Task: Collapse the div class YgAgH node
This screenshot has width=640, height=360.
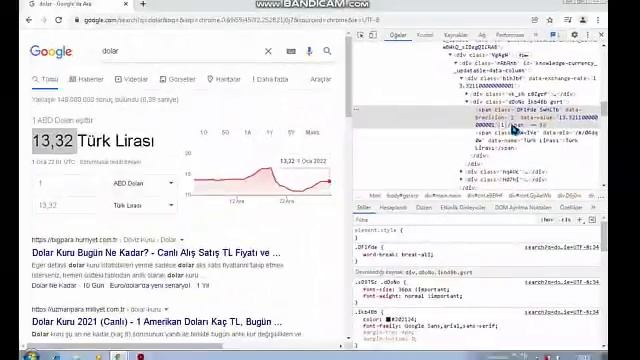Action: [x=450, y=55]
